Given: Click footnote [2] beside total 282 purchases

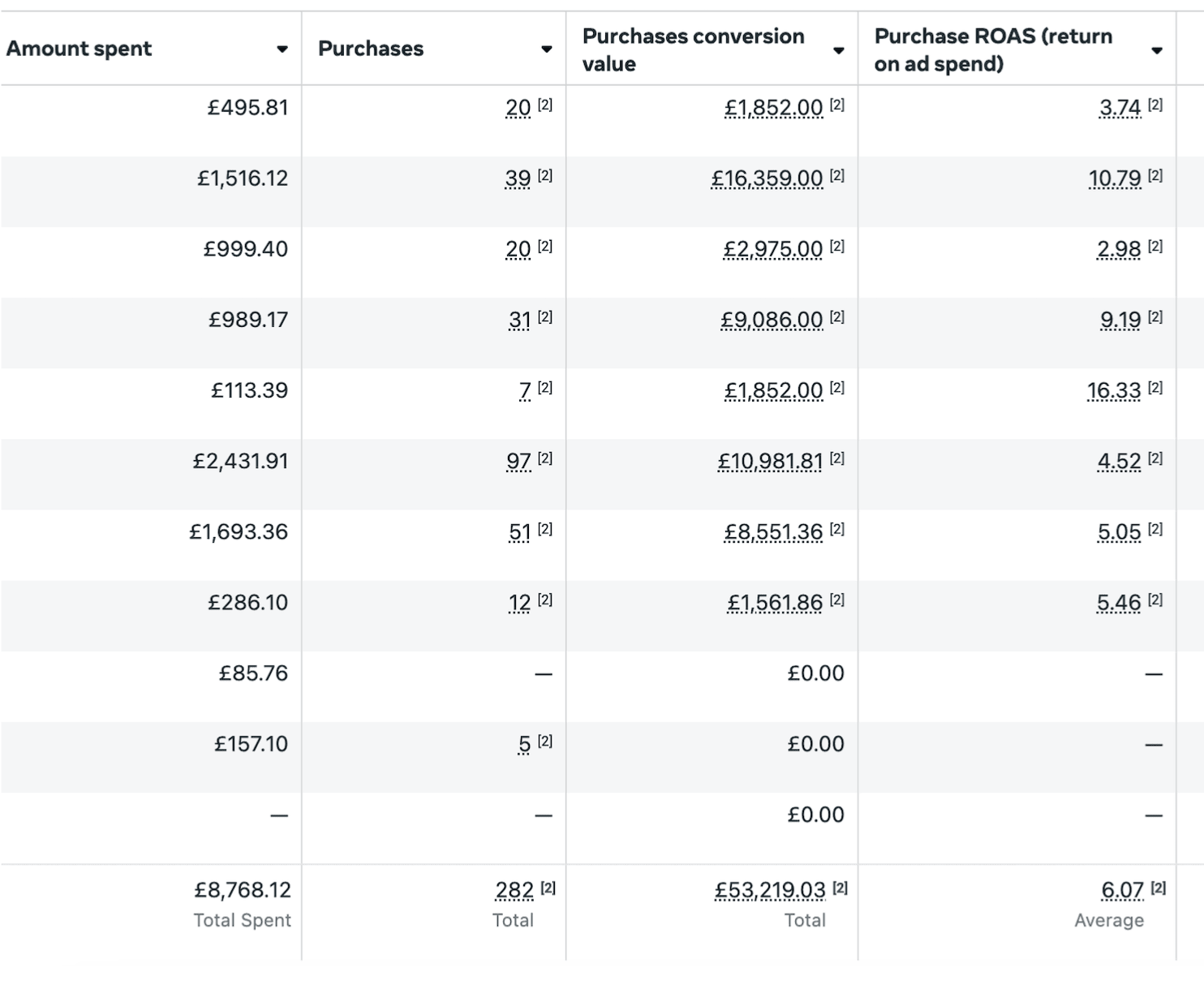Looking at the screenshot, I should pos(548,888).
